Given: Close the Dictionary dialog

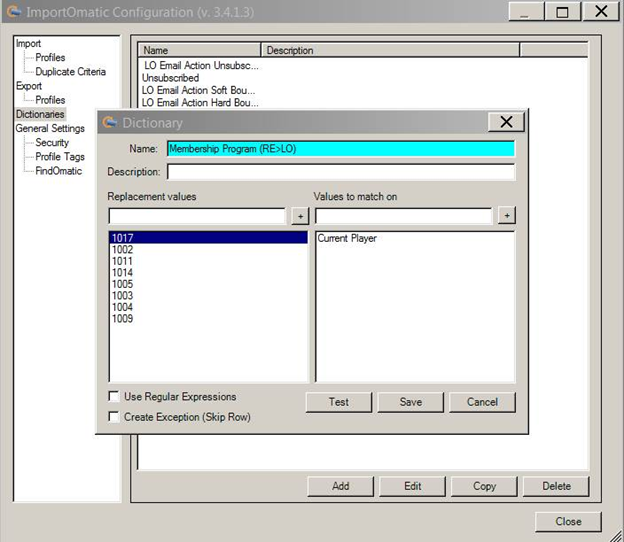Looking at the screenshot, I should (506, 122).
